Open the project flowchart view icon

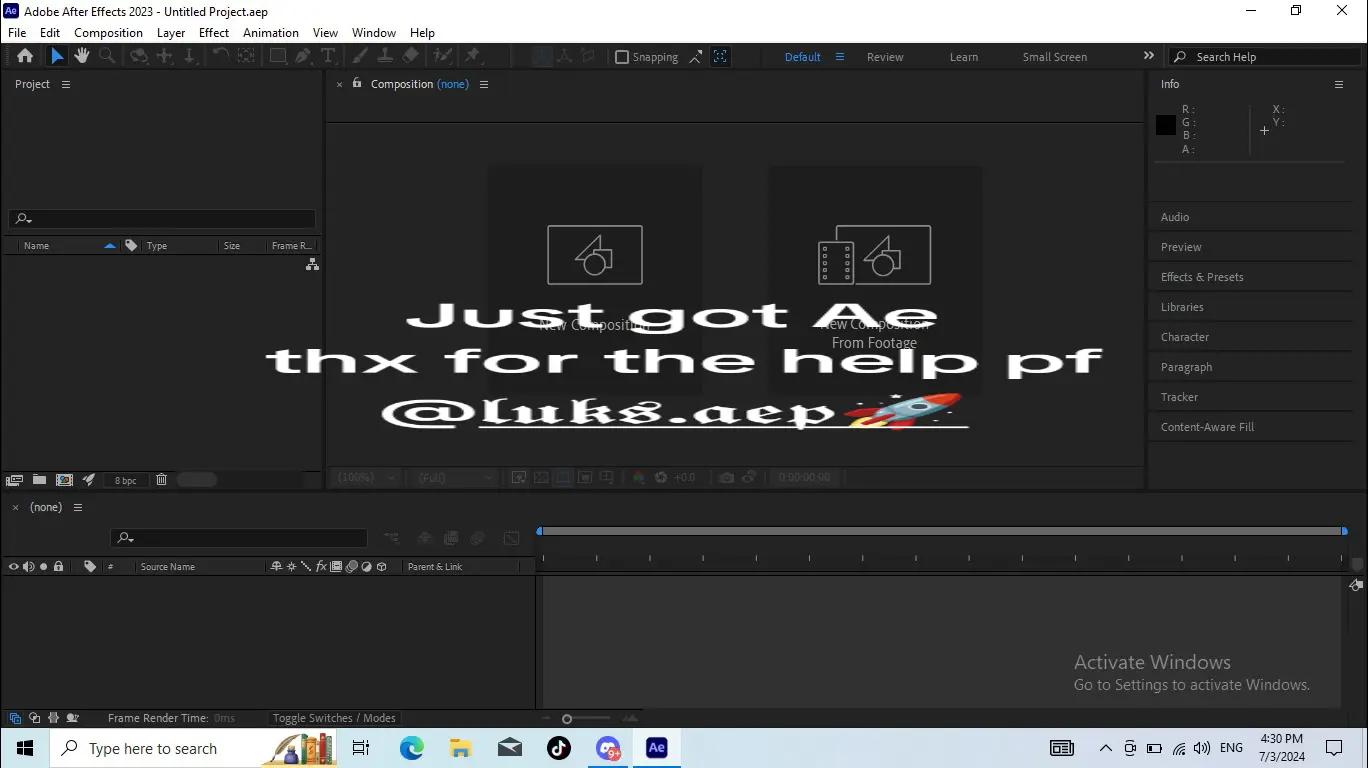coord(312,265)
